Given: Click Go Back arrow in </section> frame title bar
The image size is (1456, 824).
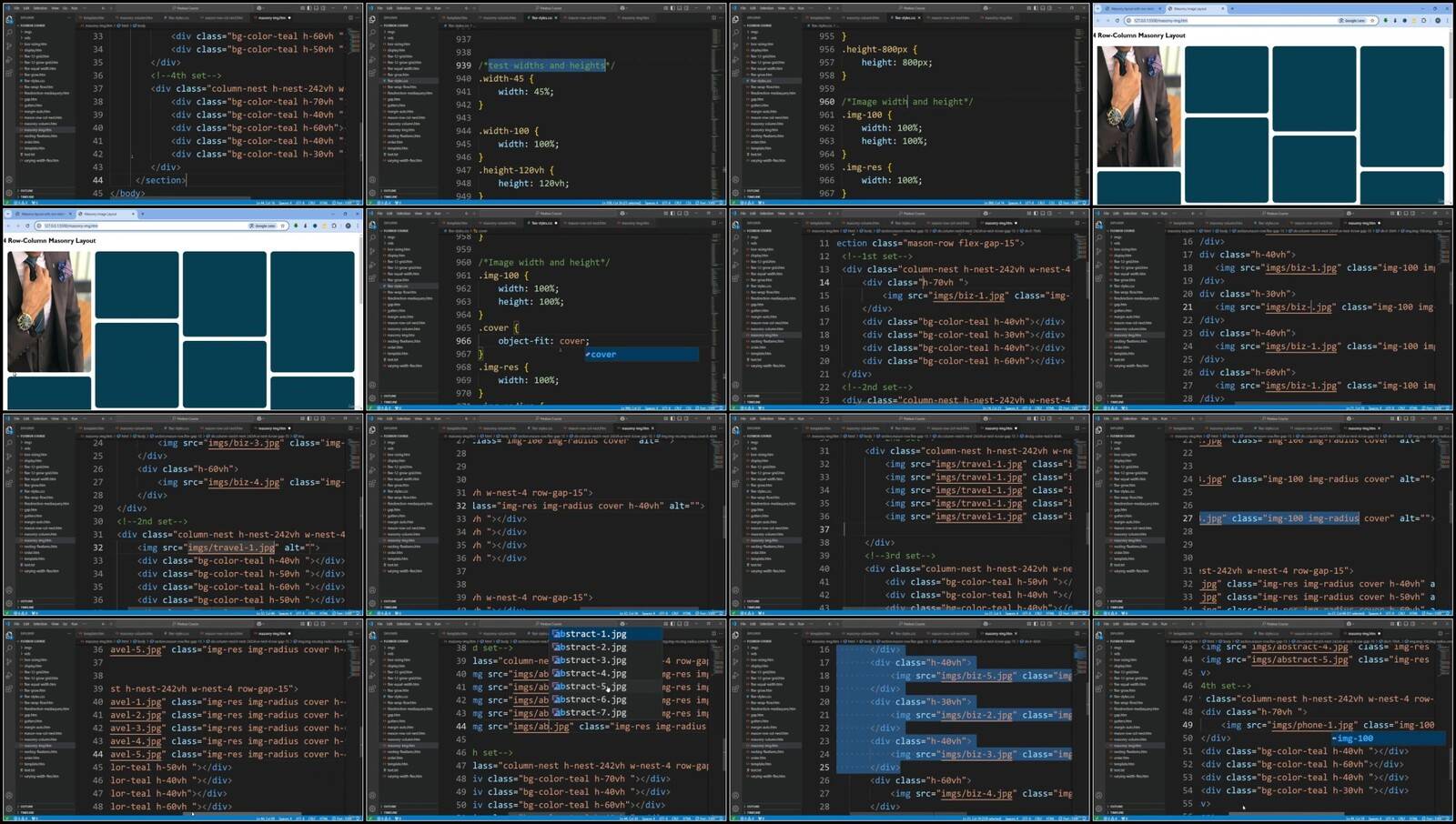Looking at the screenshot, I should (103, 8).
